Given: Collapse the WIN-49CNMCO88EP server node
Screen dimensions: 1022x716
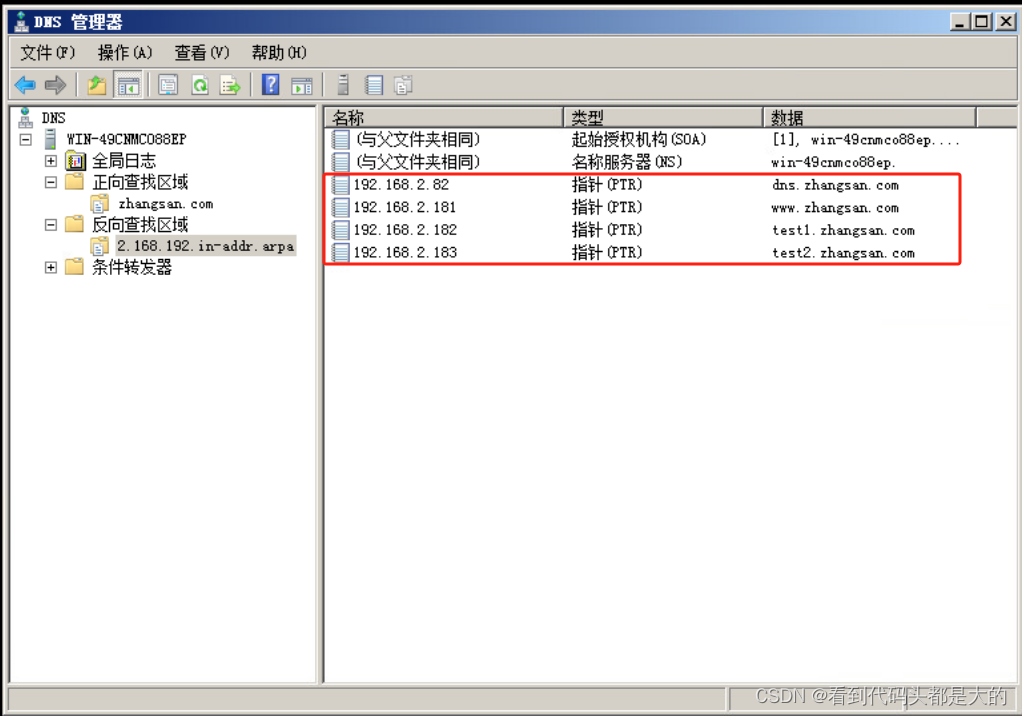Looking at the screenshot, I should (x=25, y=139).
